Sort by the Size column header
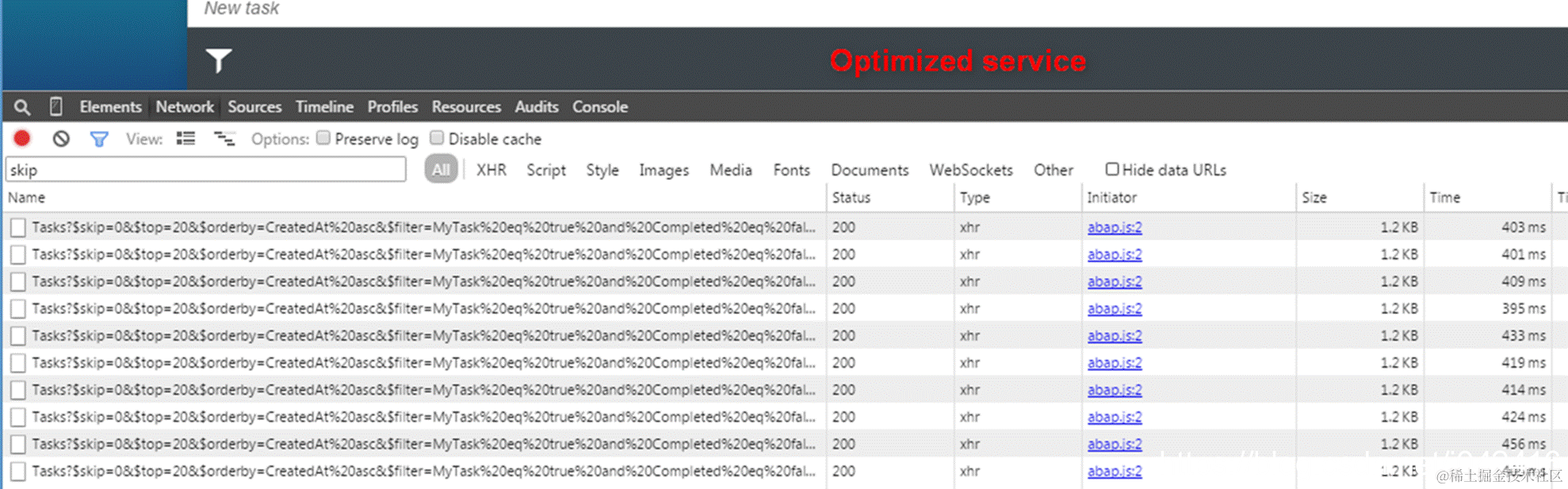 click(1360, 197)
